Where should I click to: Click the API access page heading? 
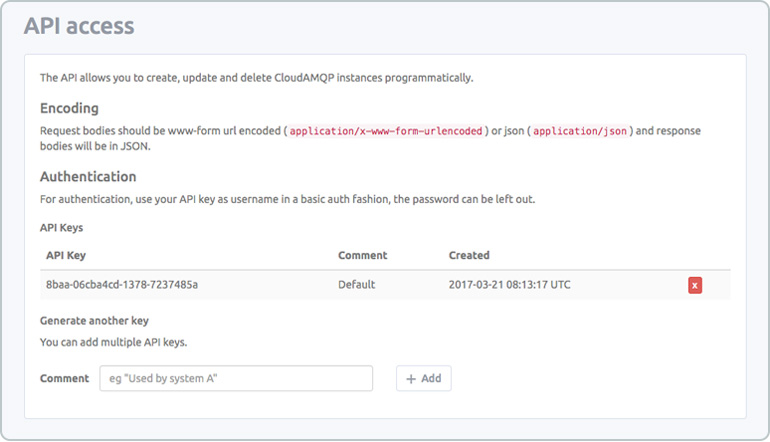pyautogui.click(x=79, y=26)
